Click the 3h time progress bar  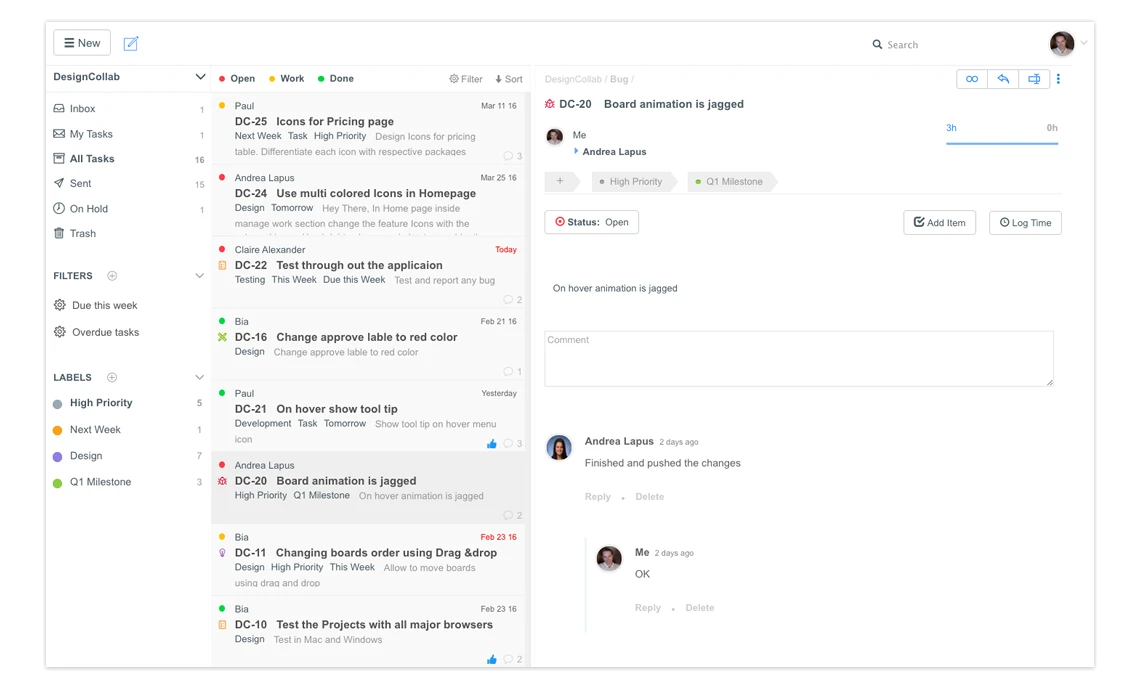tap(1001, 143)
